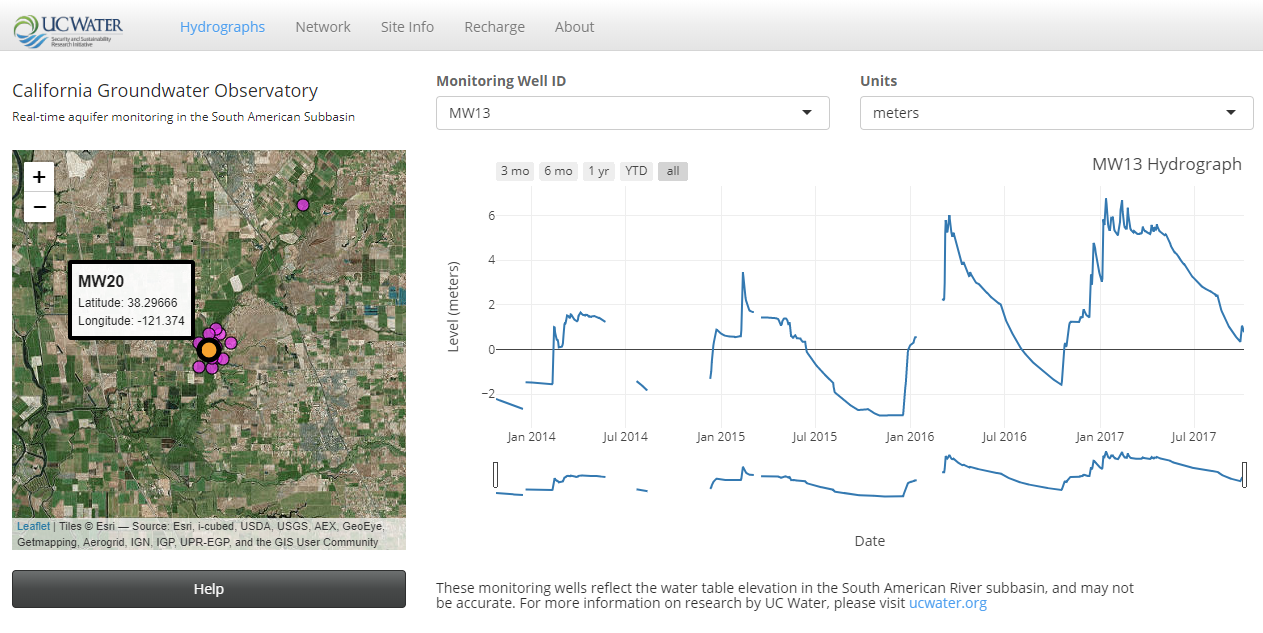Choose the 1 yr range button
This screenshot has height=633, width=1263.
pyautogui.click(x=599, y=171)
